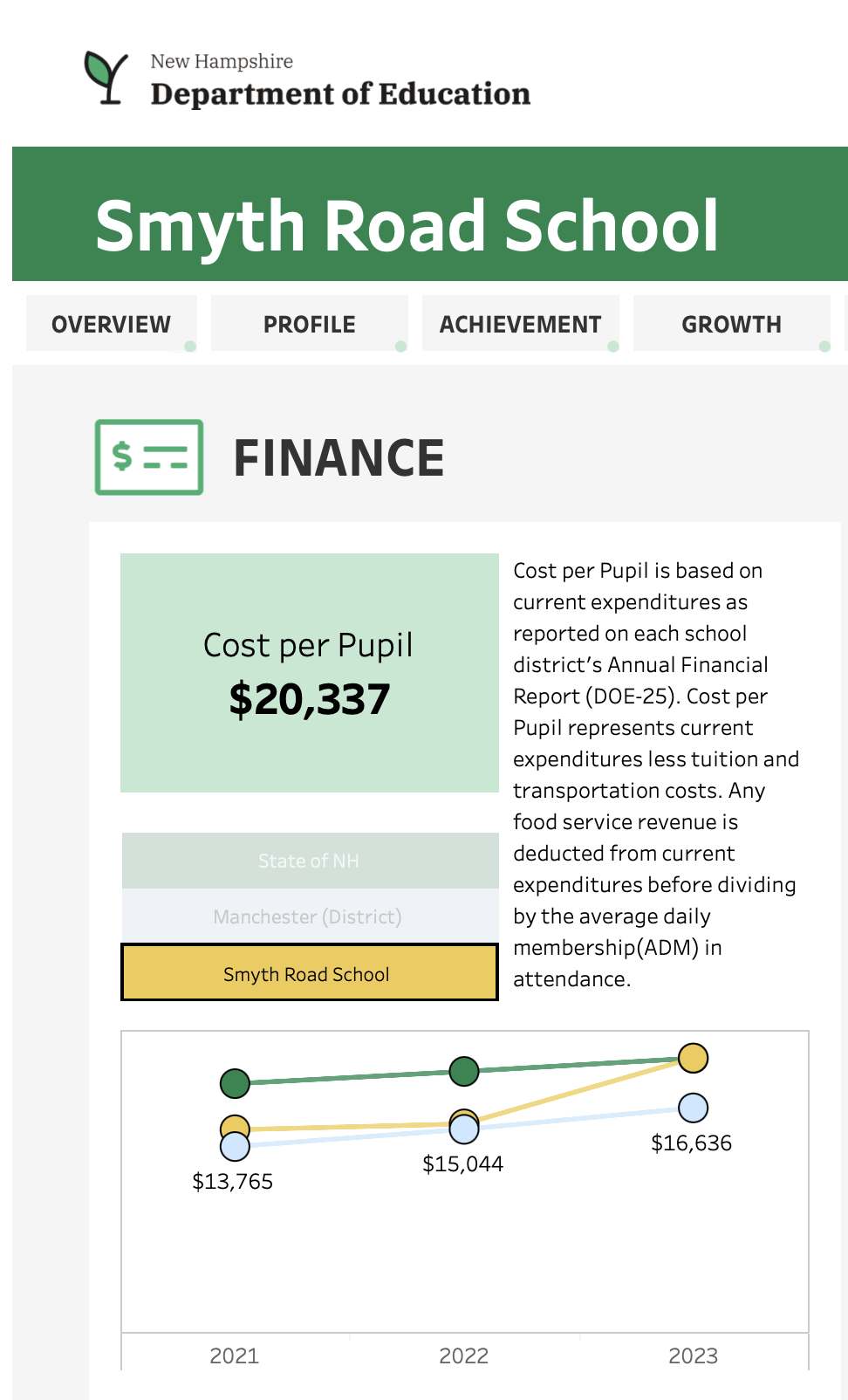
Task: Click the Cost per Pupil $20,337 card
Action: (x=309, y=673)
